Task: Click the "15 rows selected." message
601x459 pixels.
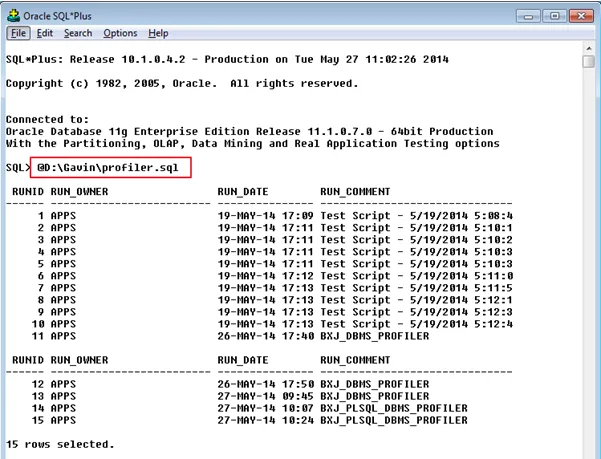Action: tap(60, 444)
